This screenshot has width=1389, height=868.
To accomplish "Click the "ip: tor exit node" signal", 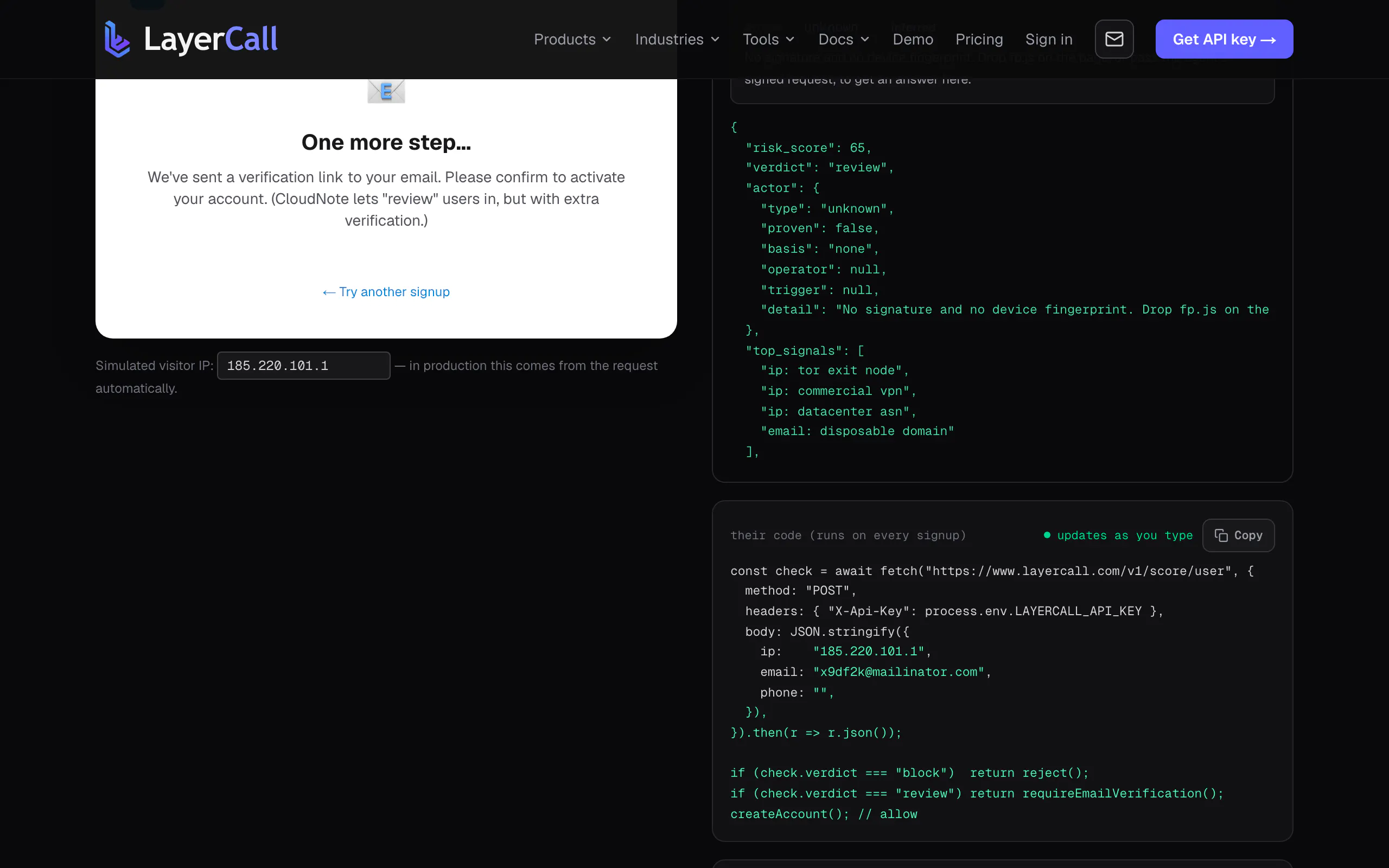I will pyautogui.click(x=834, y=371).
